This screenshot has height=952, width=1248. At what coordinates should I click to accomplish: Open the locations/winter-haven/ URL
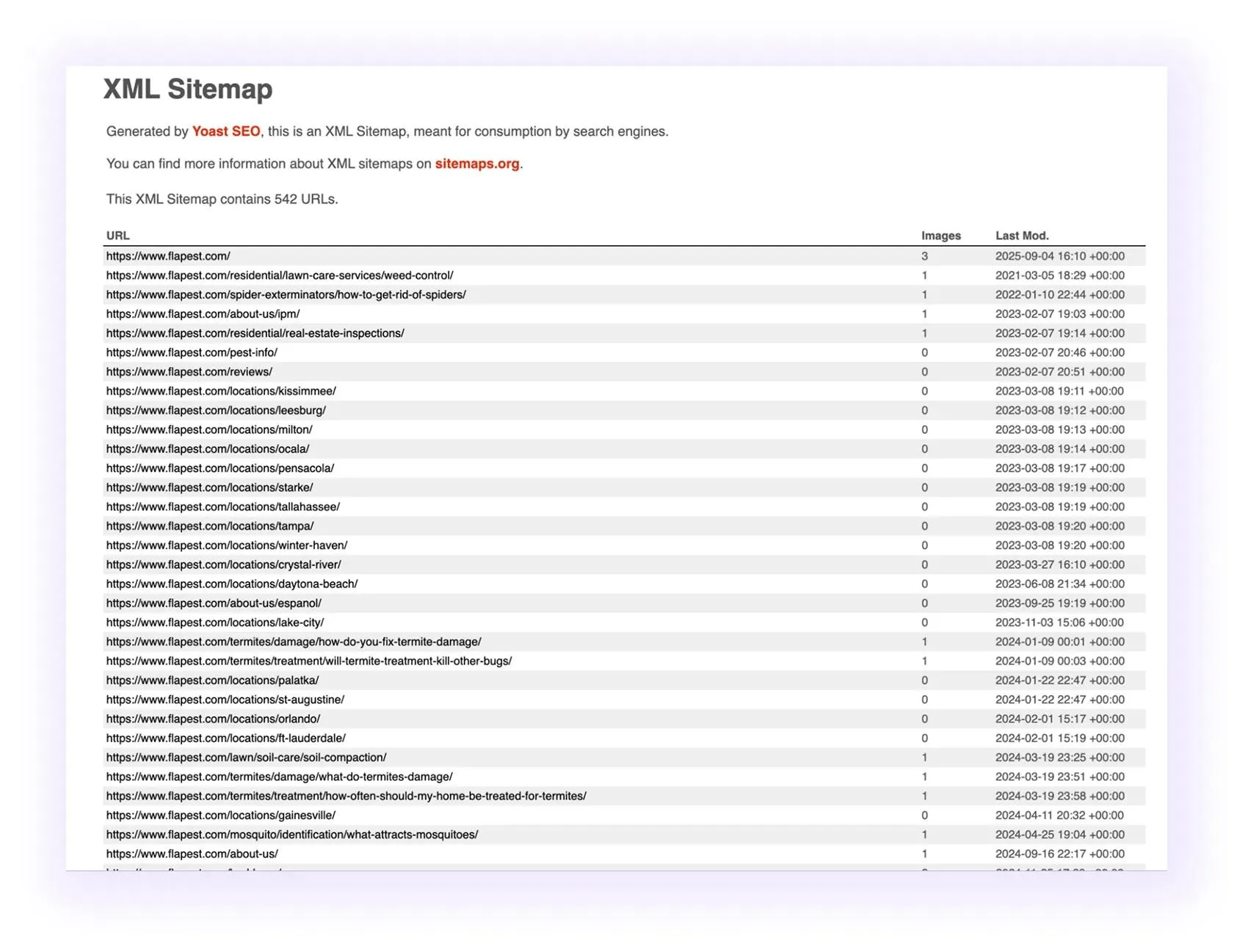227,545
